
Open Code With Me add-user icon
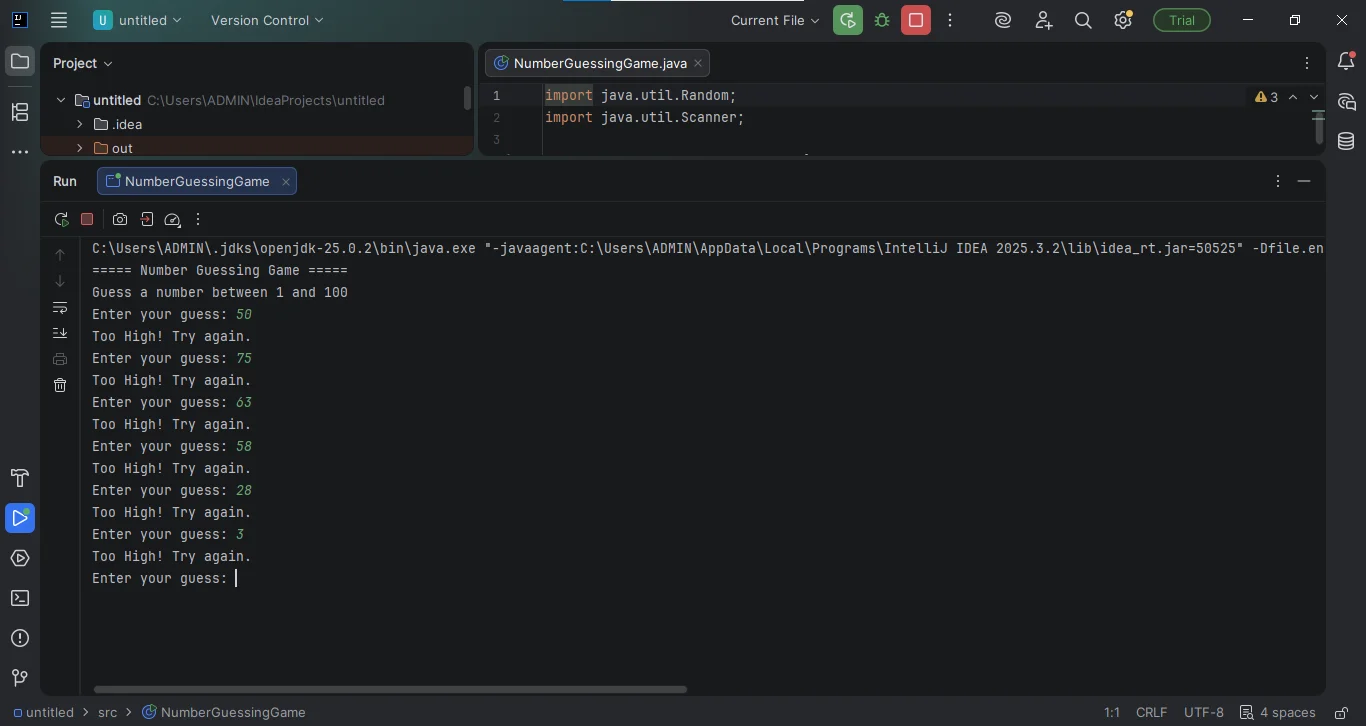[x=1043, y=20]
